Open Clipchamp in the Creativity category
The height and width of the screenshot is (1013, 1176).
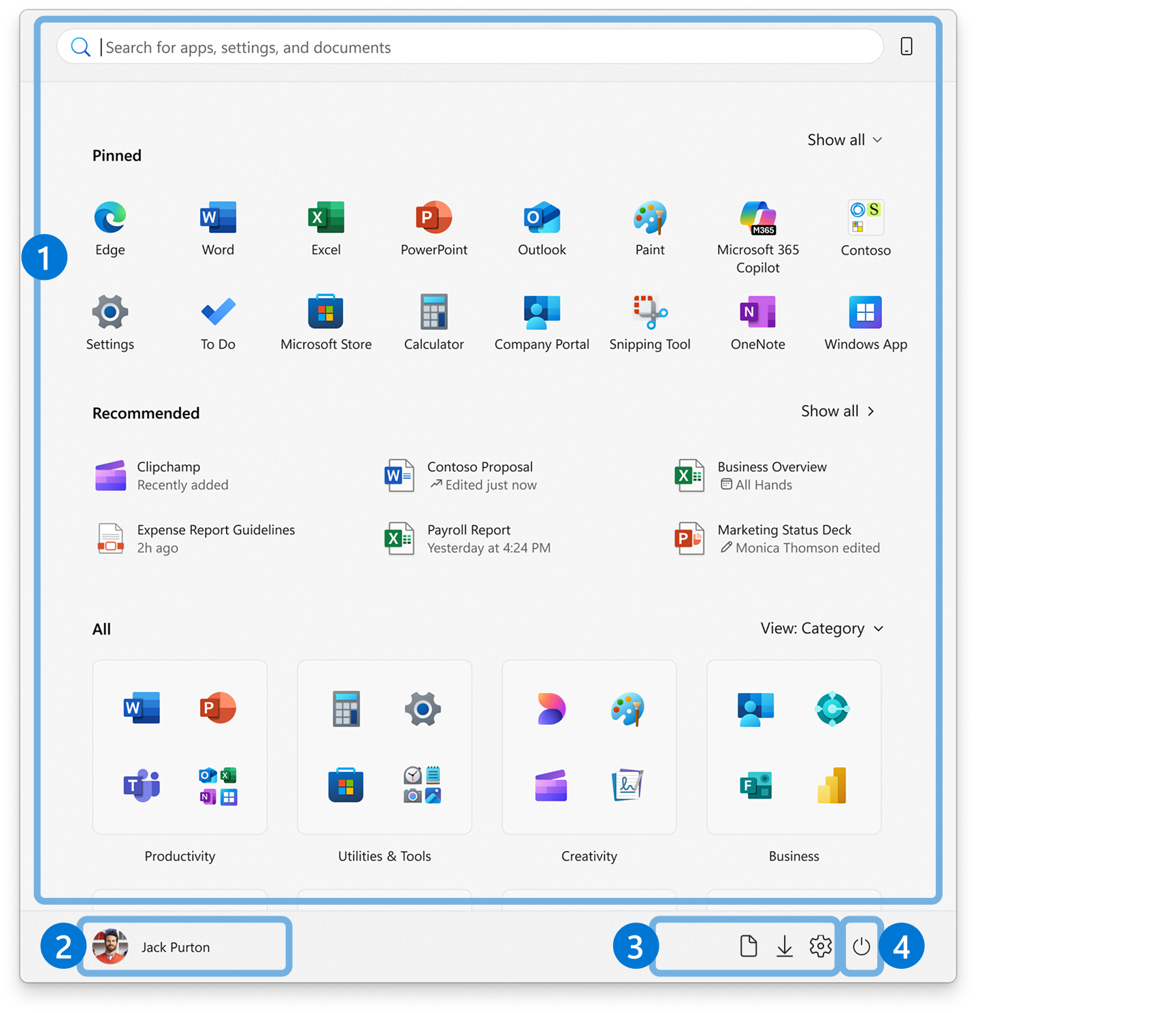point(551,786)
